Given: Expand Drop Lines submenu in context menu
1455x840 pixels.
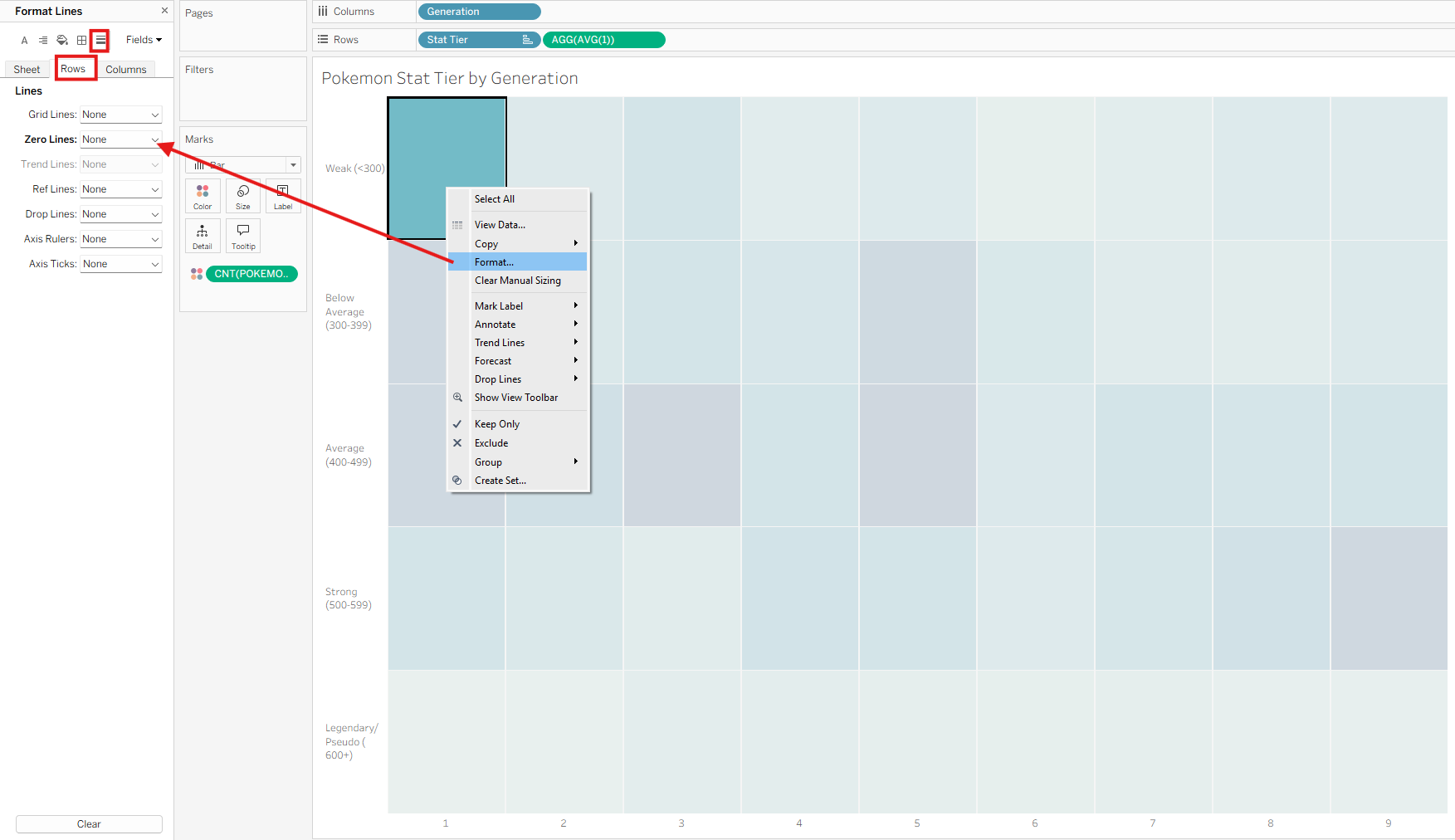Looking at the screenshot, I should click(x=518, y=379).
